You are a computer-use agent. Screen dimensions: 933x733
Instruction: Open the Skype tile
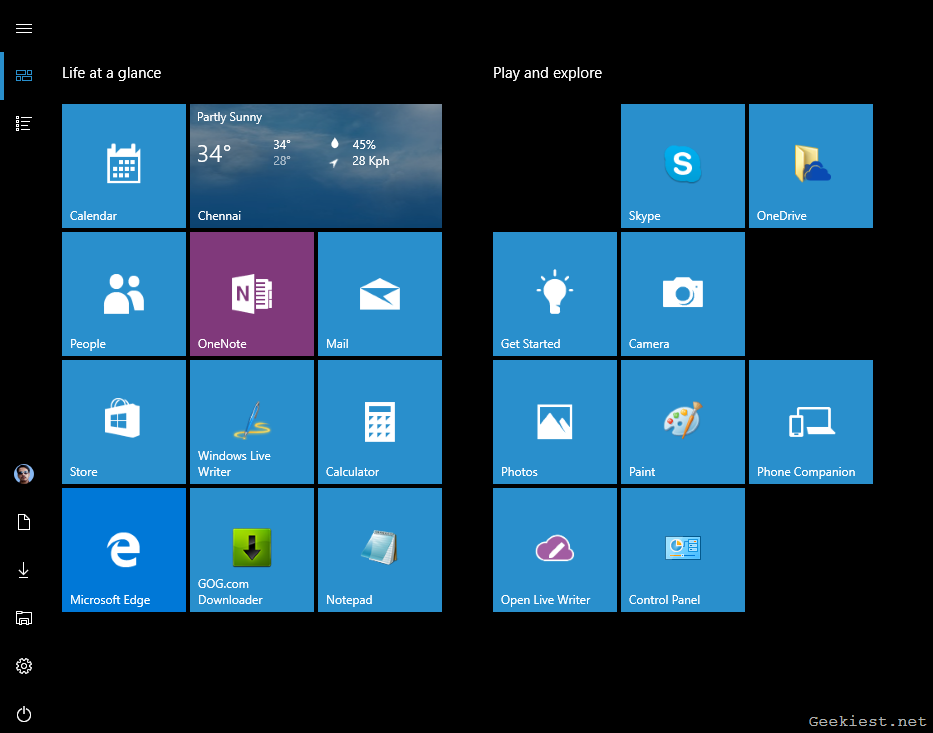point(683,166)
